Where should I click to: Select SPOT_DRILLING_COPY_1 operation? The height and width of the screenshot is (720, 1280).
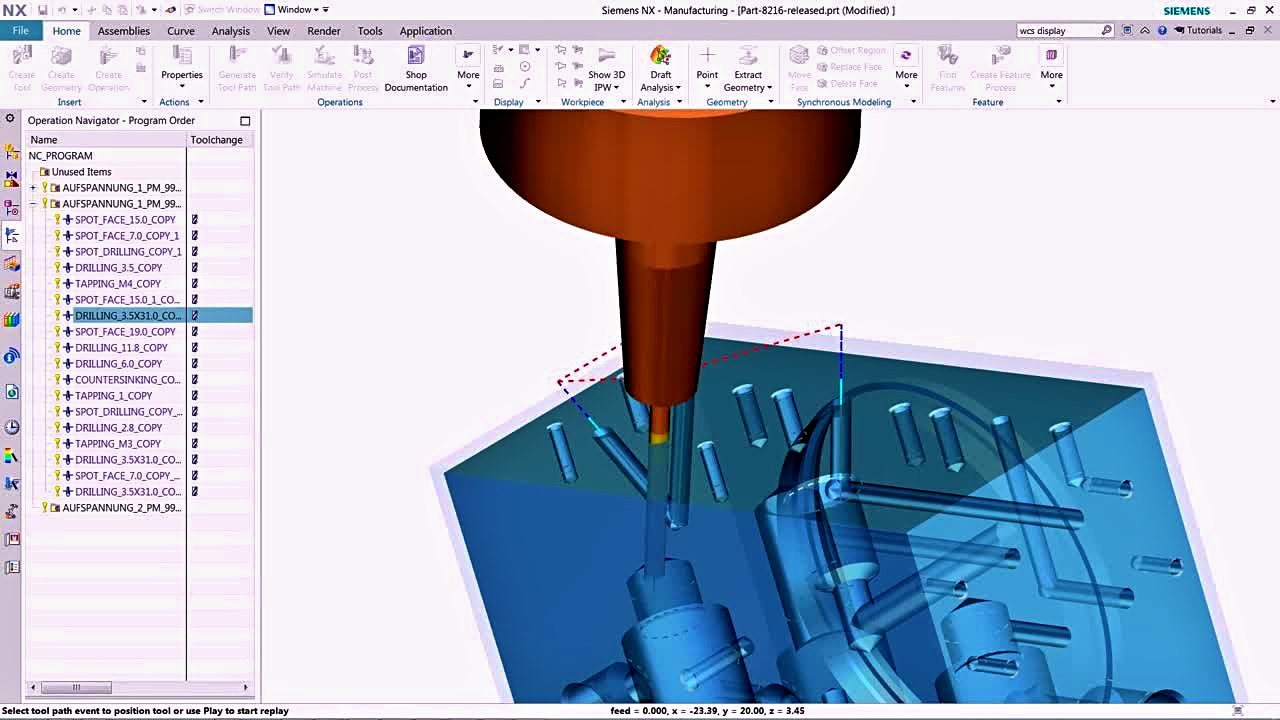point(128,252)
